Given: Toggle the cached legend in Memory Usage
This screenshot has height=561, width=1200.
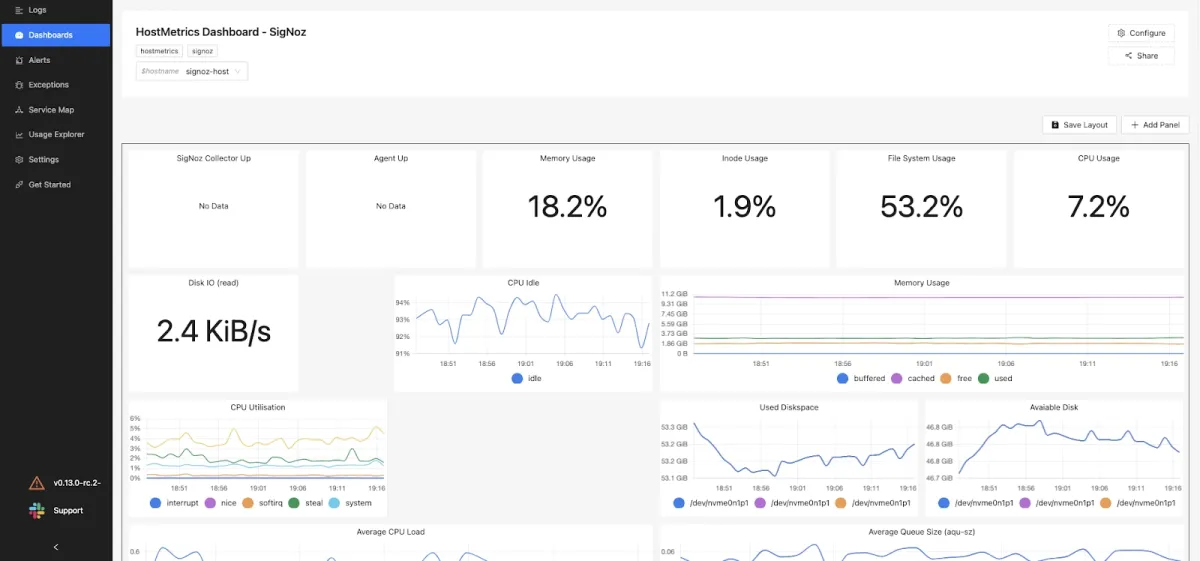Looking at the screenshot, I should 913,379.
